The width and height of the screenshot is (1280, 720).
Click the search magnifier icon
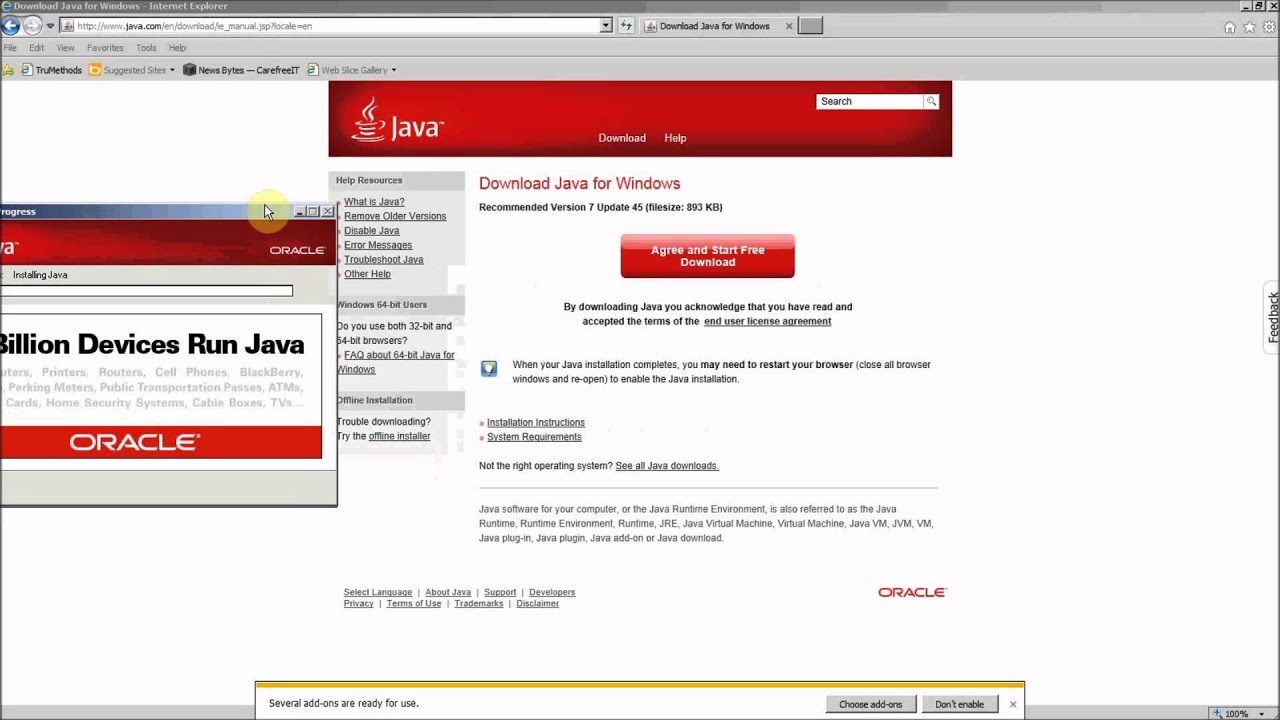pyautogui.click(x=931, y=101)
